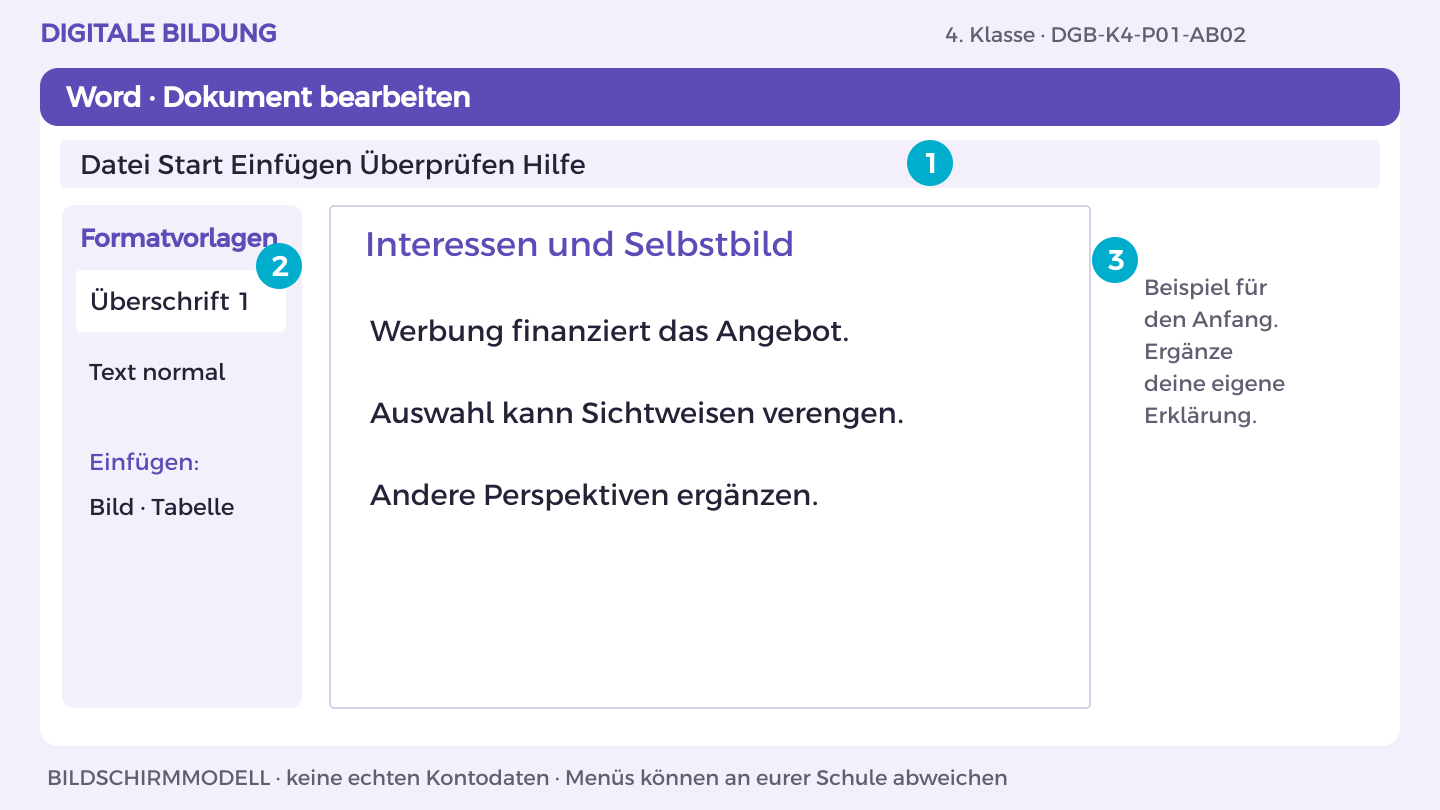Click the Bild · Tabelle insert option
1440x810 pixels.
(x=161, y=507)
